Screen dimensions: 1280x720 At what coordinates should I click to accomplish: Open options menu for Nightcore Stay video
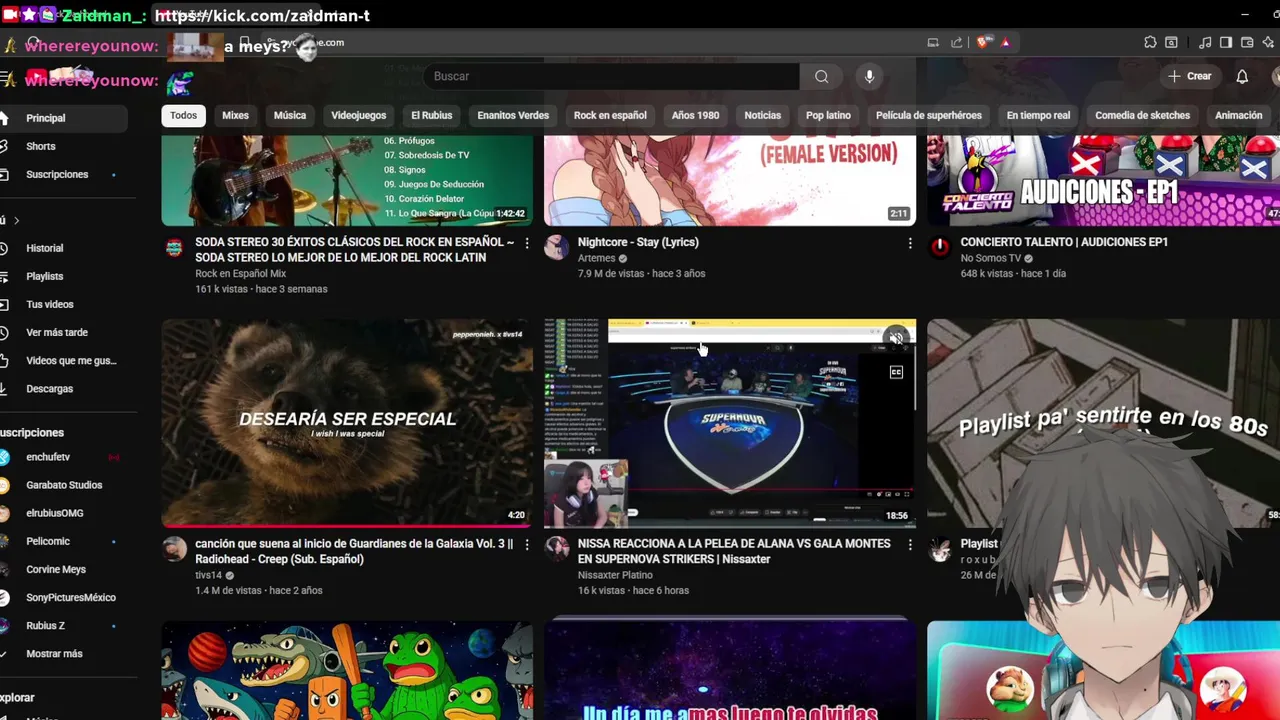click(x=909, y=243)
